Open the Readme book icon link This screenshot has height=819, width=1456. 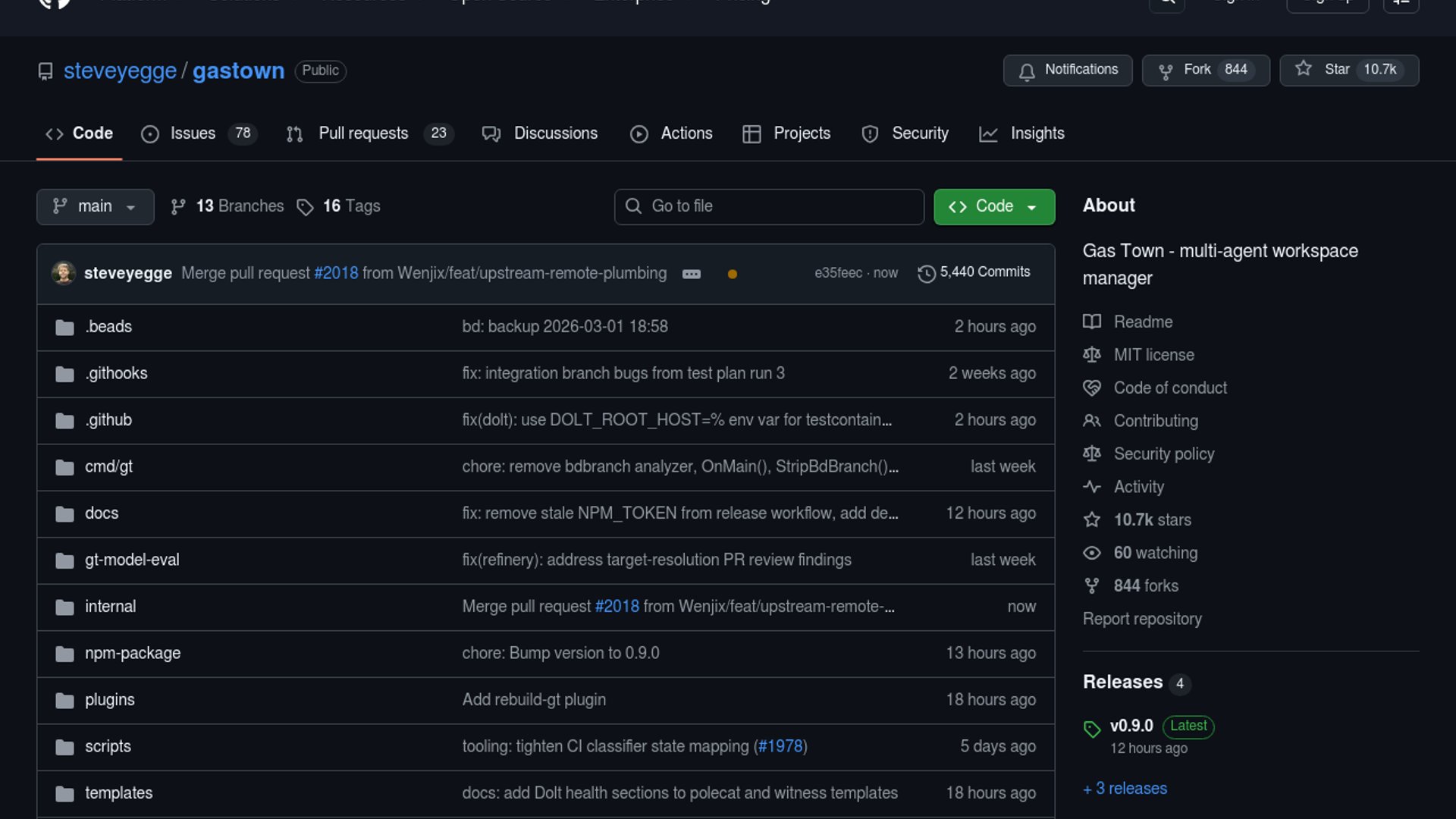click(1091, 322)
